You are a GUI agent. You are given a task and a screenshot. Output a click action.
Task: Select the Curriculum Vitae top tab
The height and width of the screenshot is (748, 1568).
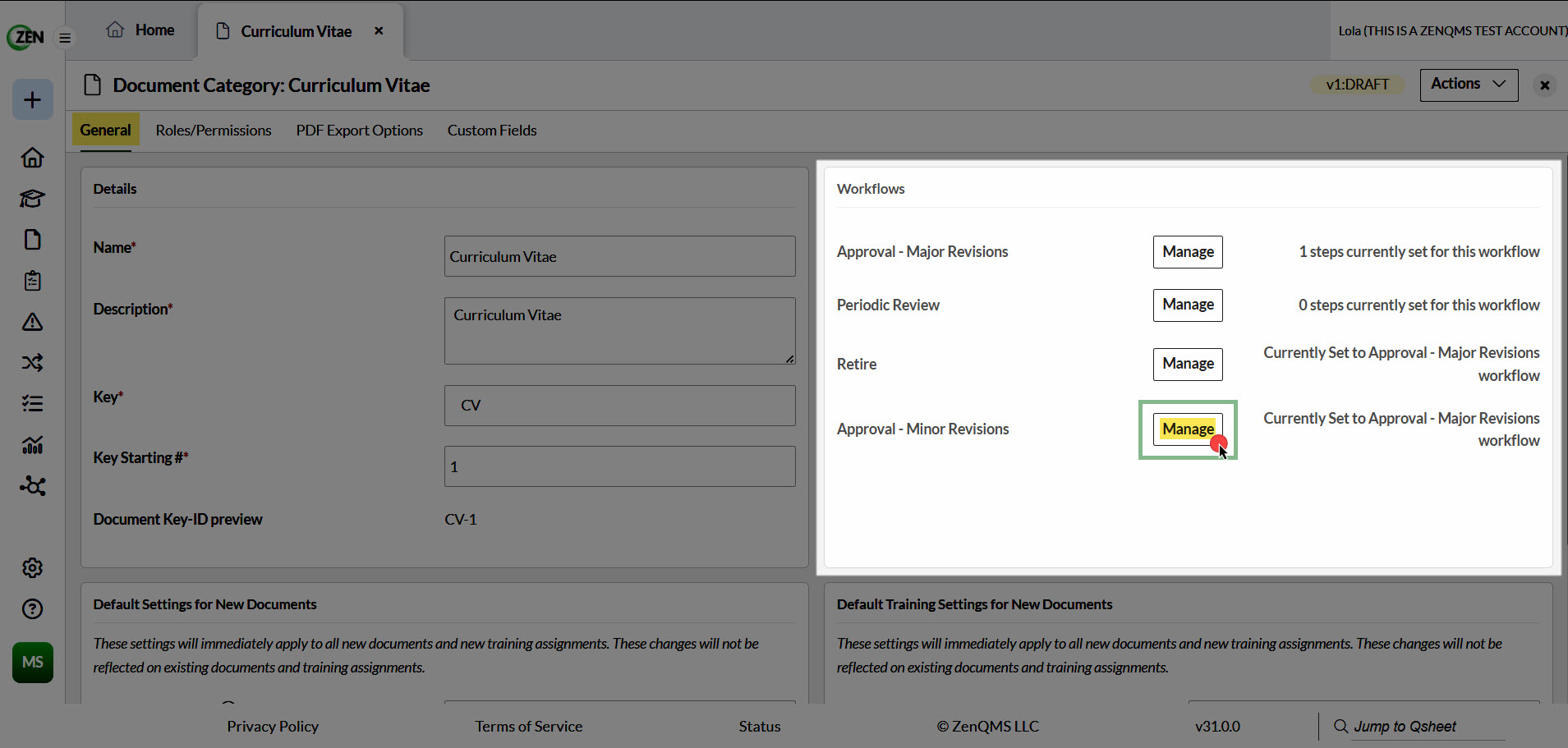point(301,31)
